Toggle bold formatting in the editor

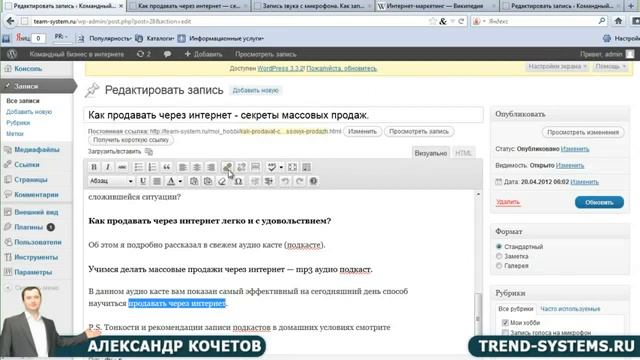(94, 167)
